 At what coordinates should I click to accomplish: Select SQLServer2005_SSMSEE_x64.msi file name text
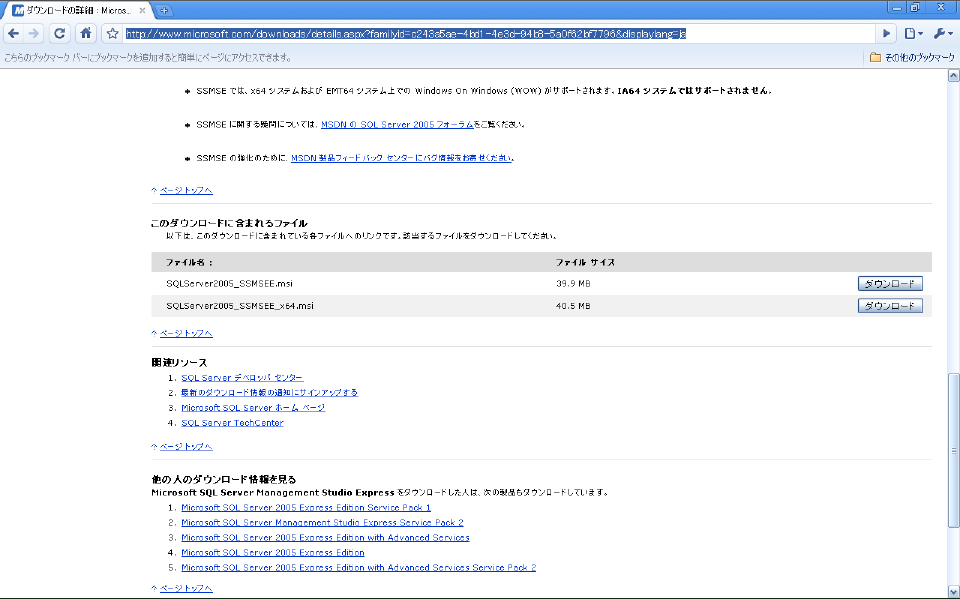(239, 306)
